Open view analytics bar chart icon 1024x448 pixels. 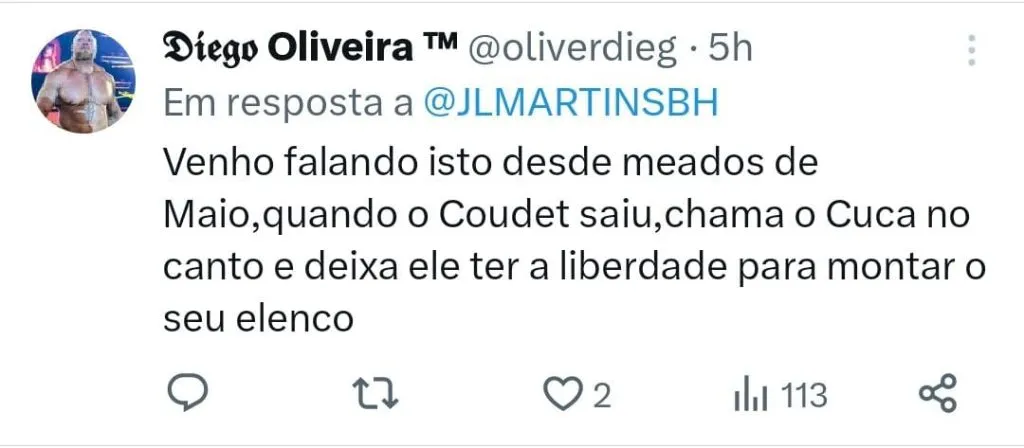click(750, 396)
